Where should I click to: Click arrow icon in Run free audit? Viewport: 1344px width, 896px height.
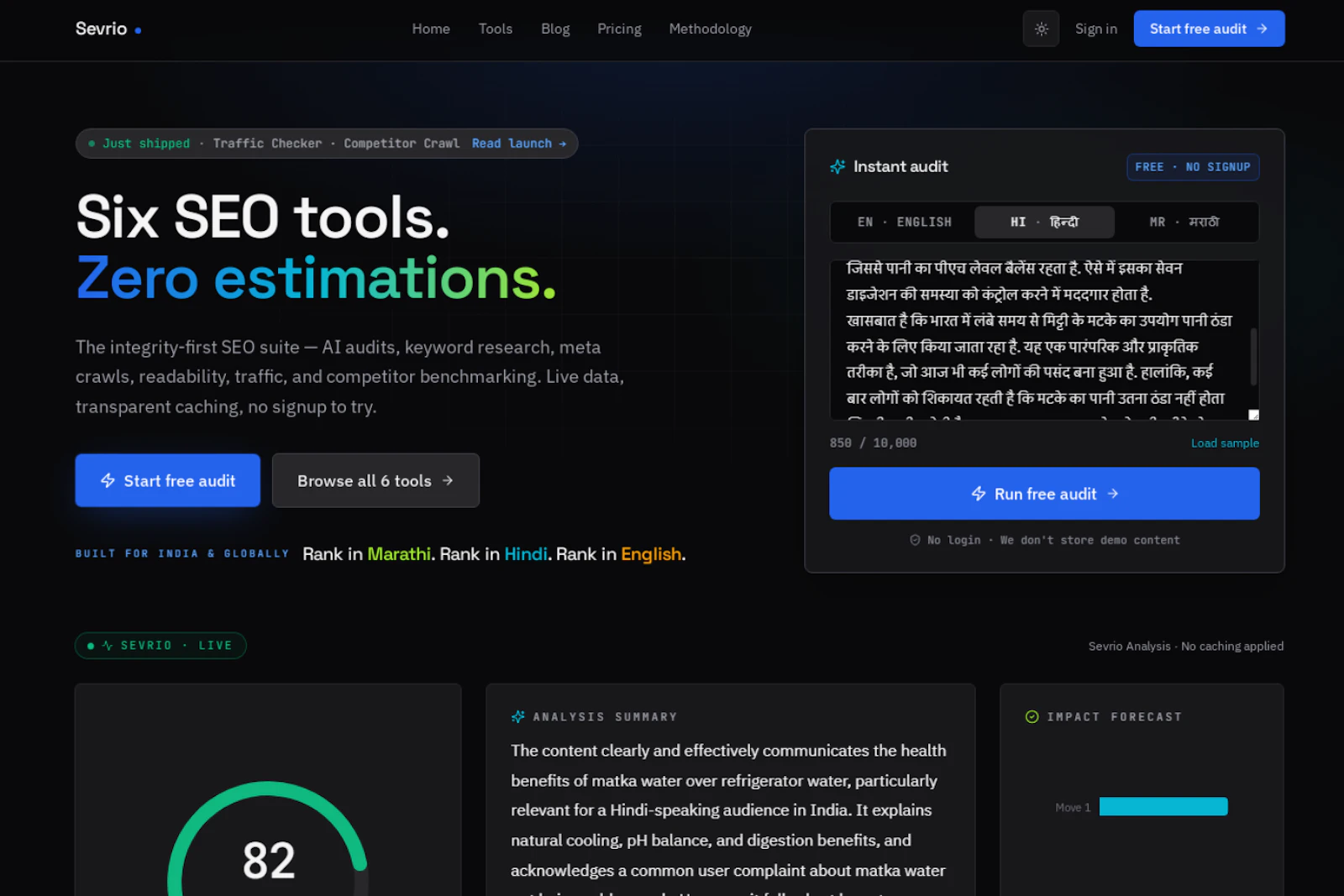click(1113, 494)
